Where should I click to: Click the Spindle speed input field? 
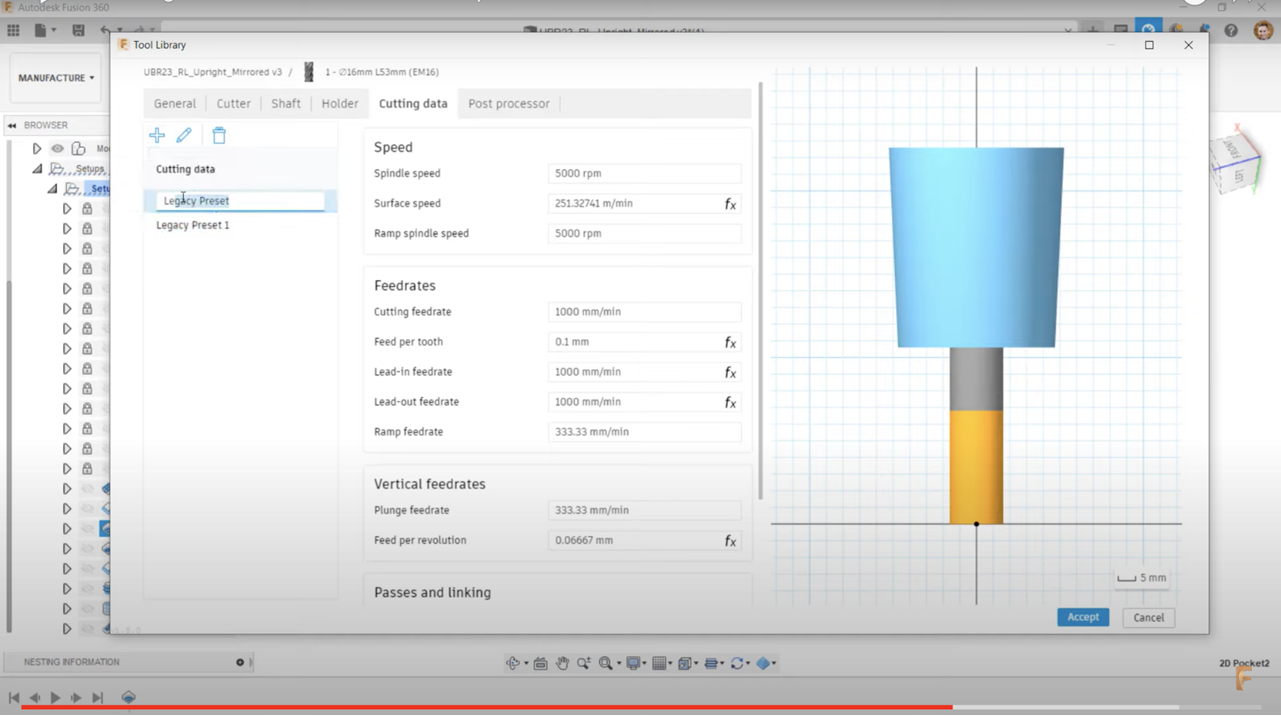[643, 173]
